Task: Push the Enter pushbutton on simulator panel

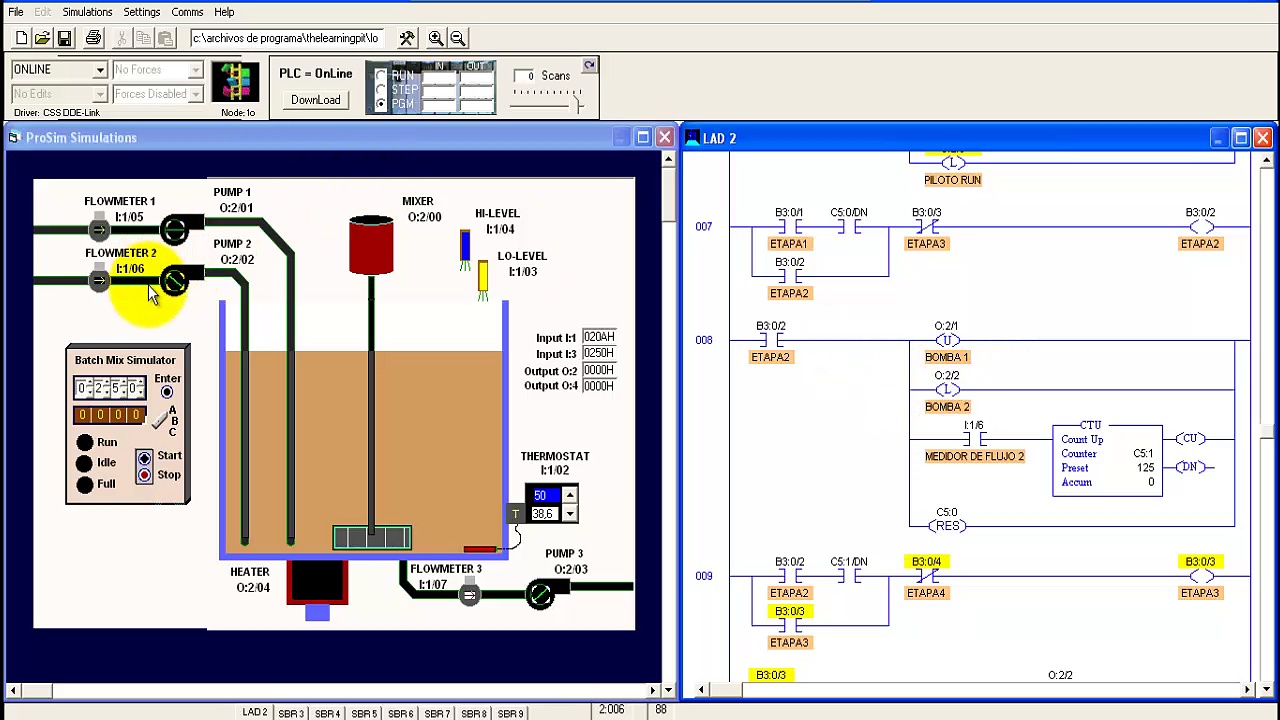Action: [167, 392]
